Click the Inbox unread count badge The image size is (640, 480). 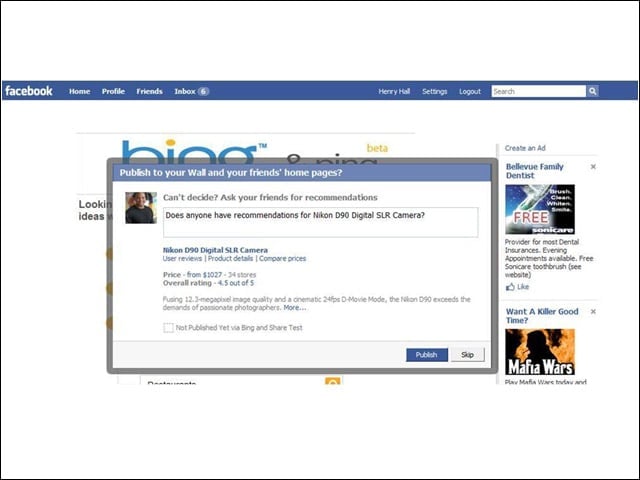coord(203,91)
